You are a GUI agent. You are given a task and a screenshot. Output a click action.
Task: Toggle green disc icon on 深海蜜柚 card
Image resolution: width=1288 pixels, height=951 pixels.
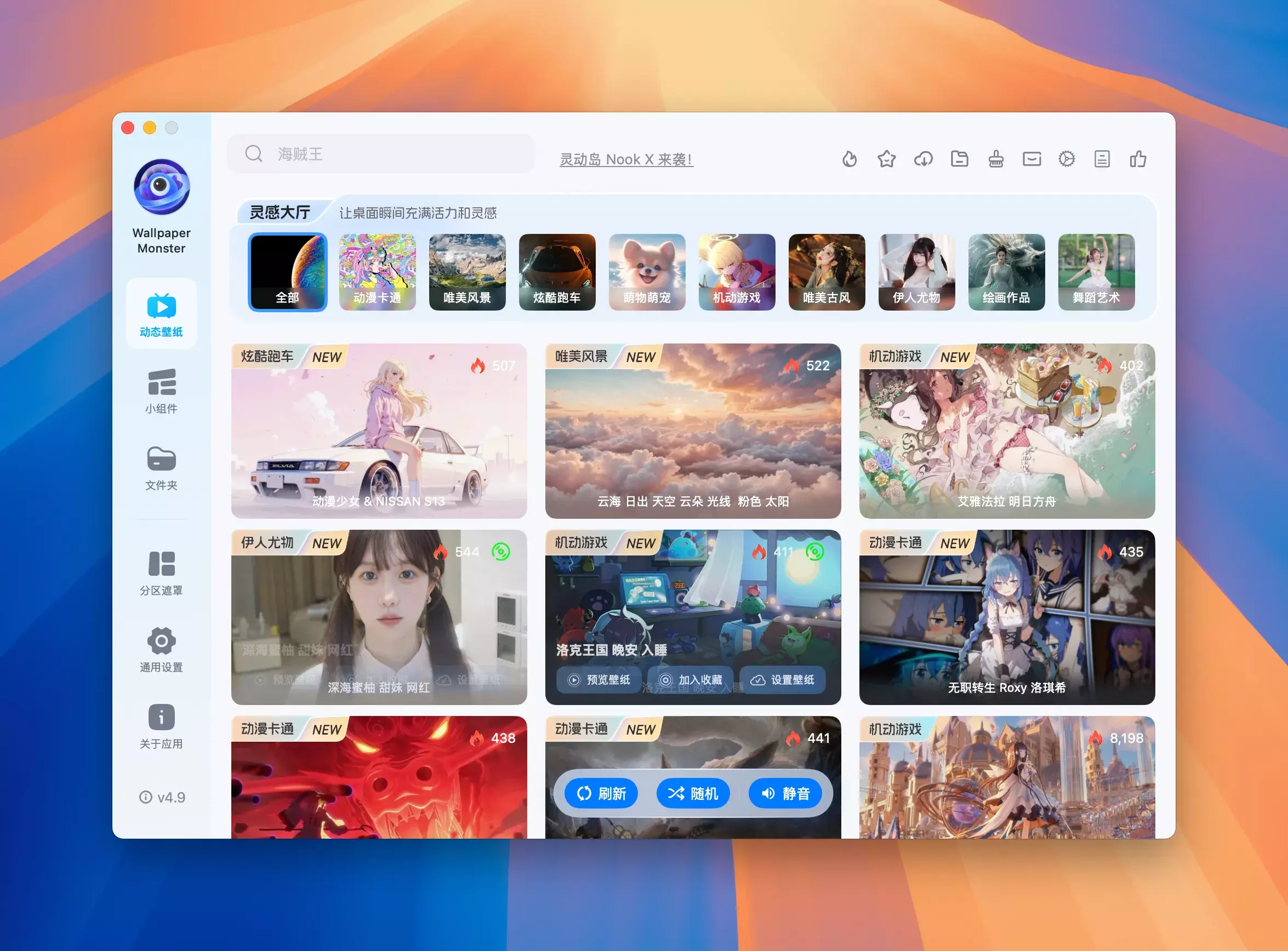500,552
